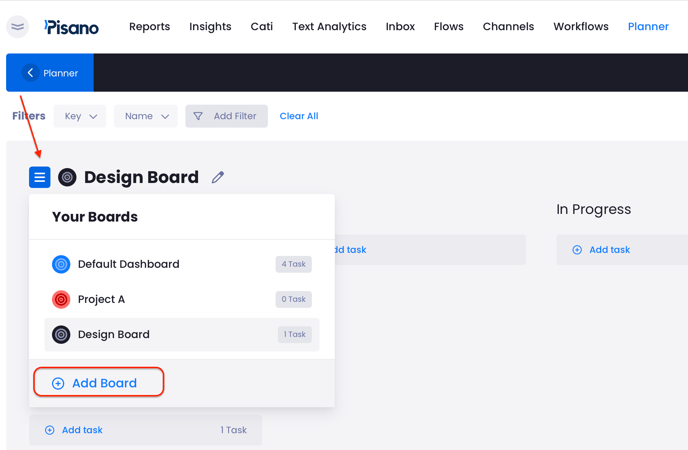Click the pencil icon to rename Design Board
This screenshot has width=688, height=450.
coord(218,177)
